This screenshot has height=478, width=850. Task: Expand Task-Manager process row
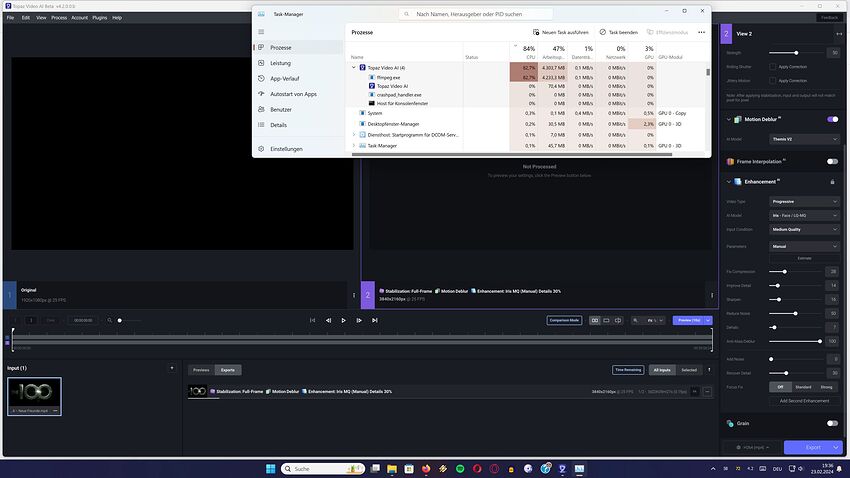point(354,145)
